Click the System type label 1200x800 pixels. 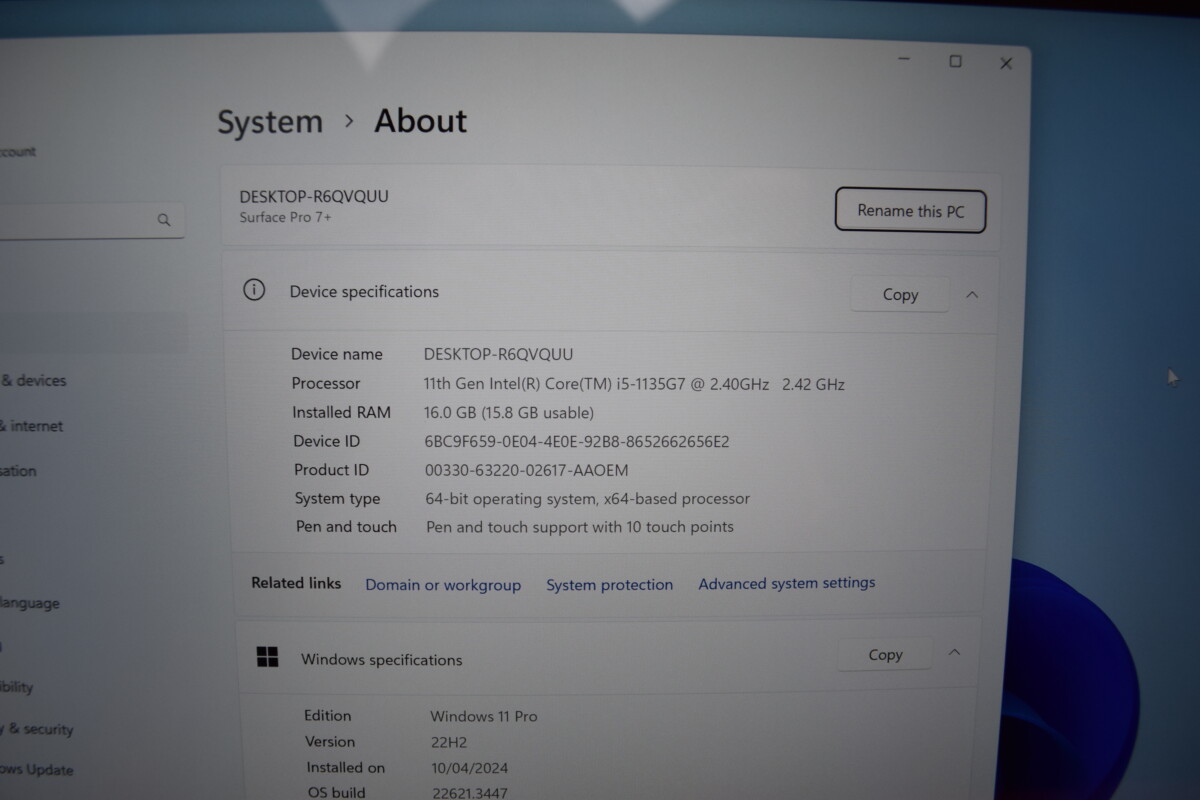[337, 499]
